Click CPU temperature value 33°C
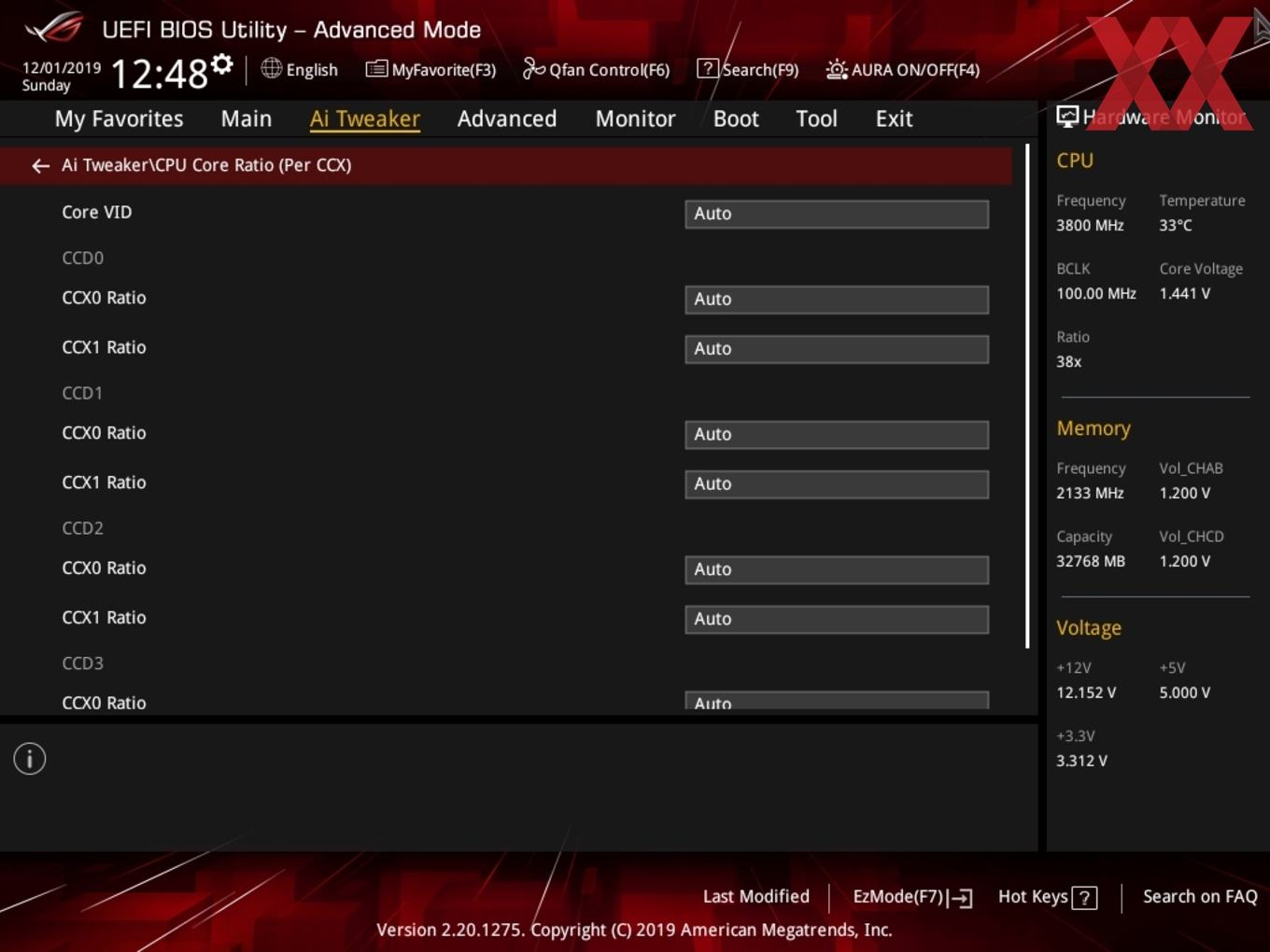This screenshot has height=952, width=1270. click(x=1176, y=226)
